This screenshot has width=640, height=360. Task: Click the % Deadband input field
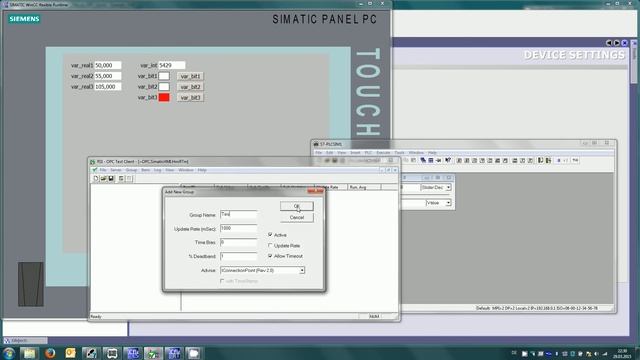pyautogui.click(x=238, y=256)
